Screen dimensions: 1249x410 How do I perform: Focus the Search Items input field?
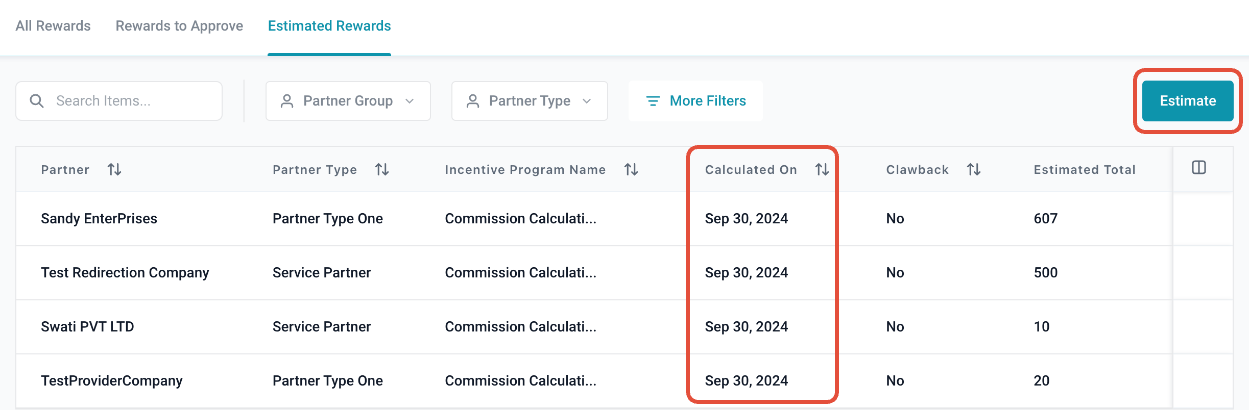[x=130, y=101]
